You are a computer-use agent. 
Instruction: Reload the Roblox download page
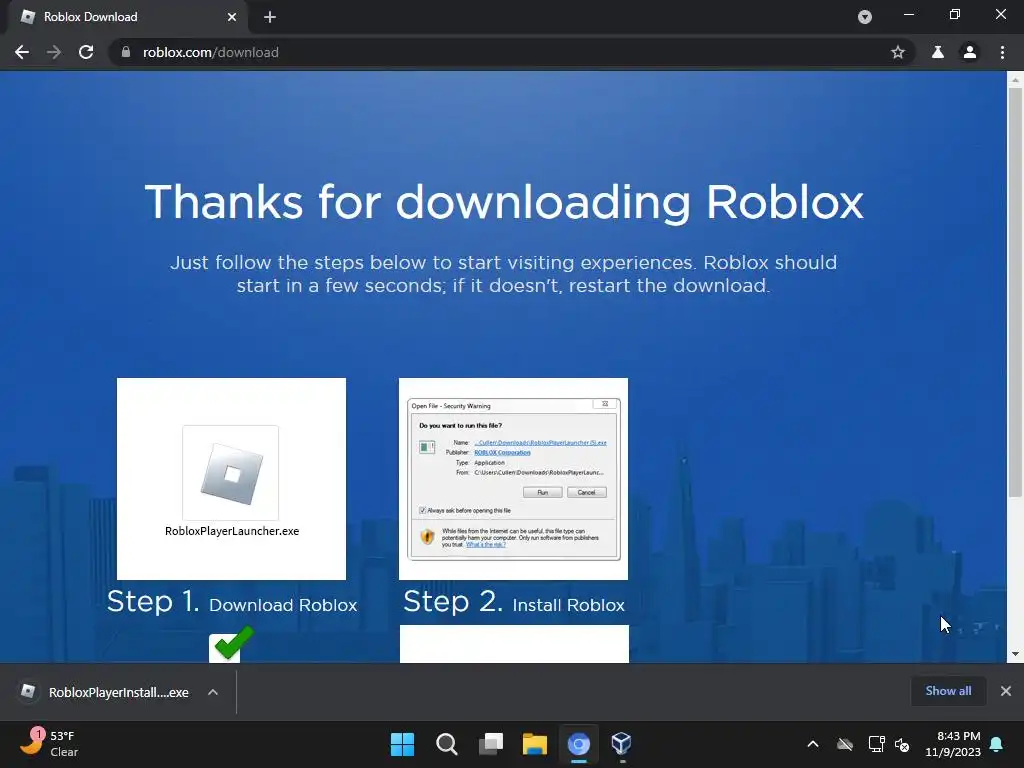click(x=86, y=52)
